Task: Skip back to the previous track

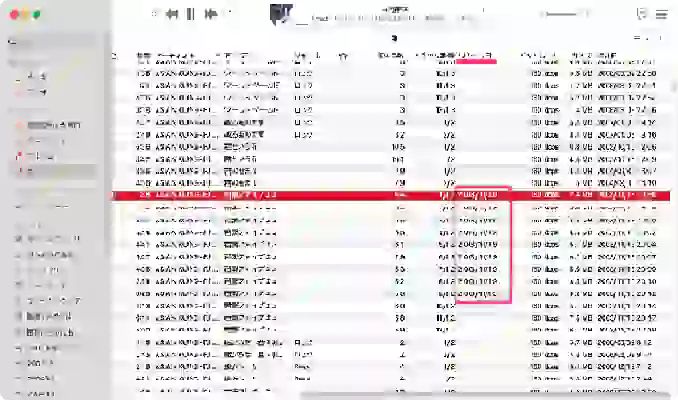Action: tap(172, 14)
